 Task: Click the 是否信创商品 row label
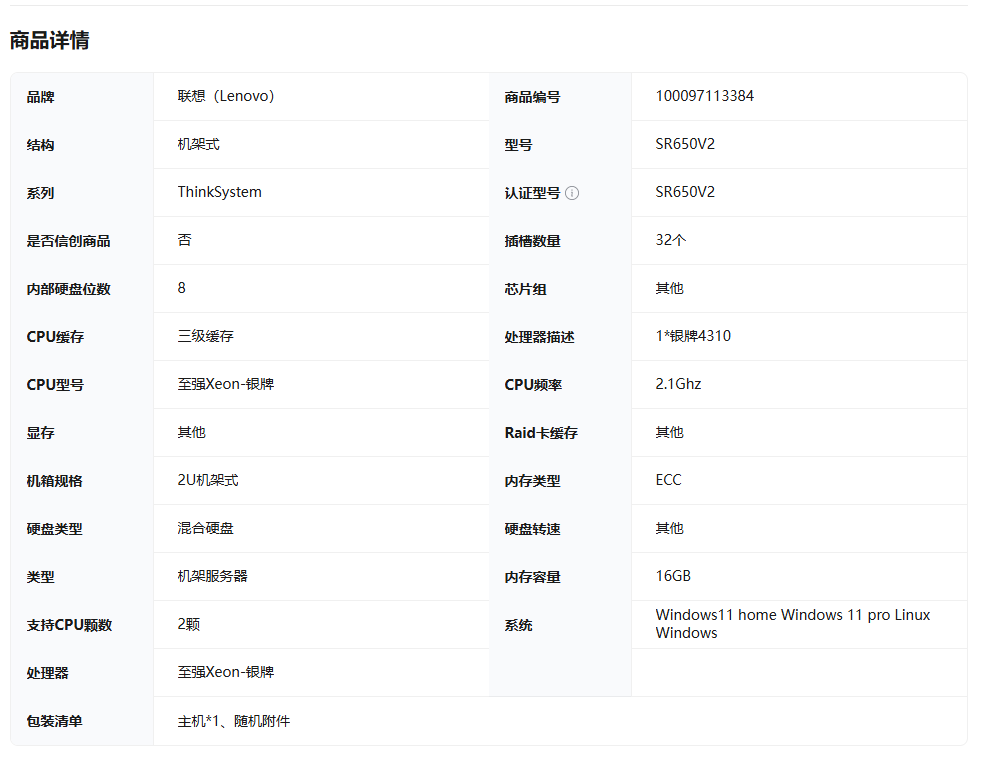68,241
